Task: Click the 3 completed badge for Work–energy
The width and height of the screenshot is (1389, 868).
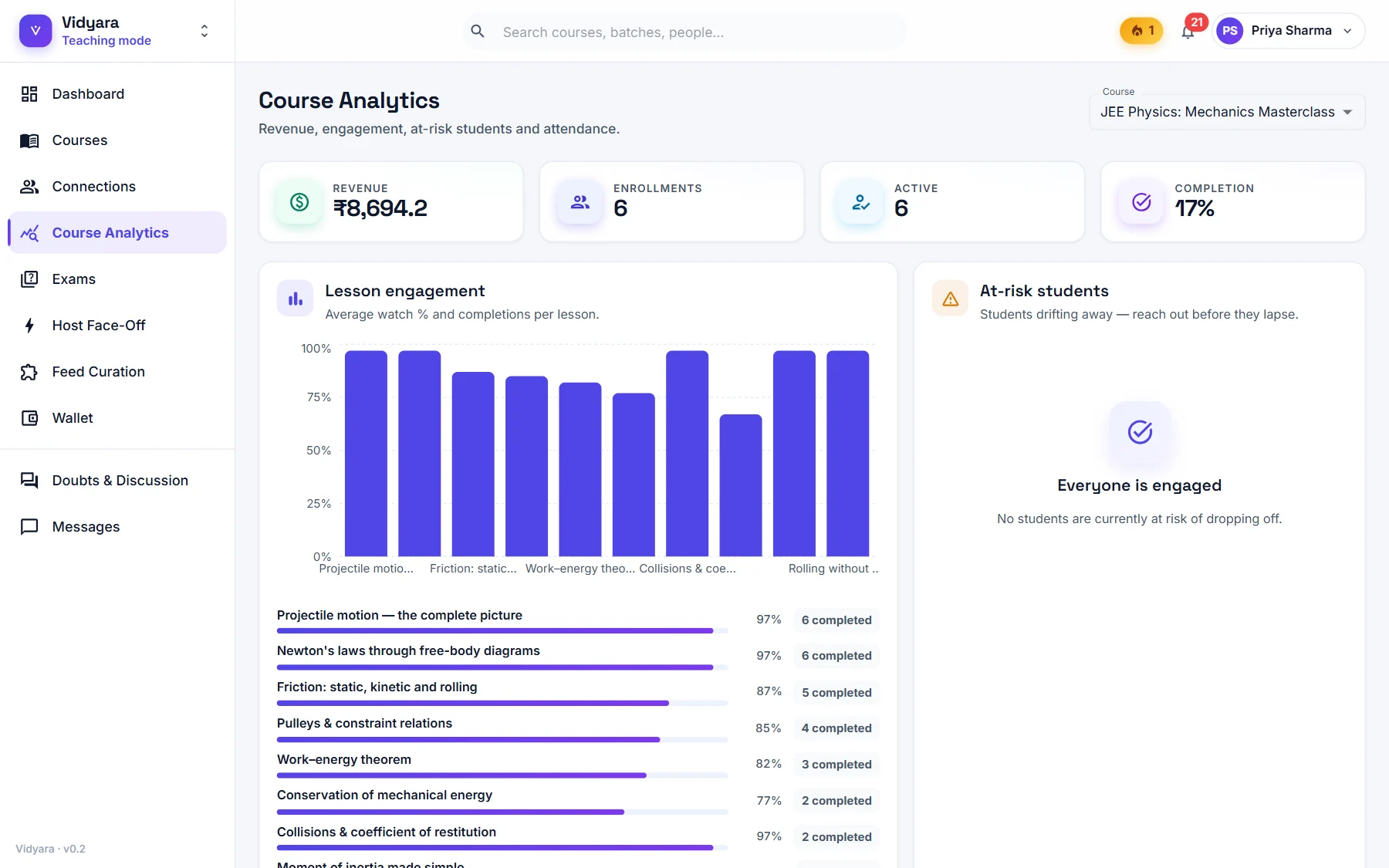Action: (836, 765)
